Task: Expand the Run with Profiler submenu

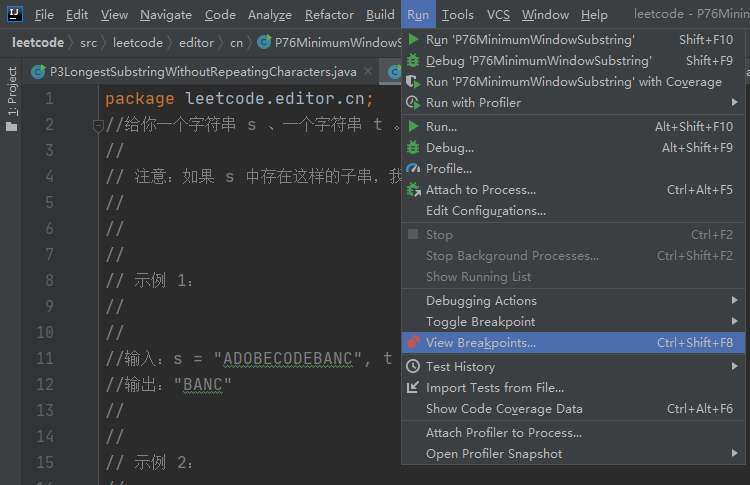Action: [x=735, y=103]
